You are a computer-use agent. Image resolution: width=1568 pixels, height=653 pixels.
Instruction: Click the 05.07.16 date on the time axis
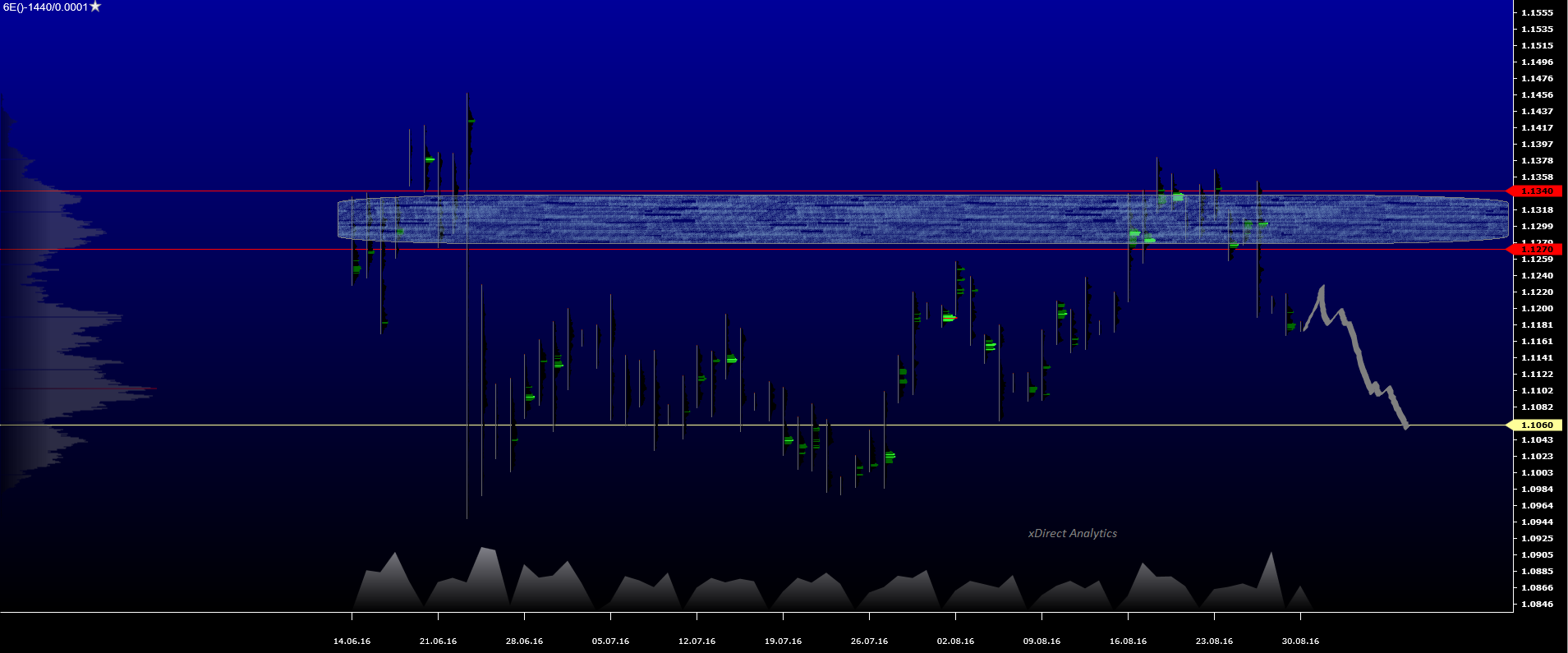pos(610,642)
